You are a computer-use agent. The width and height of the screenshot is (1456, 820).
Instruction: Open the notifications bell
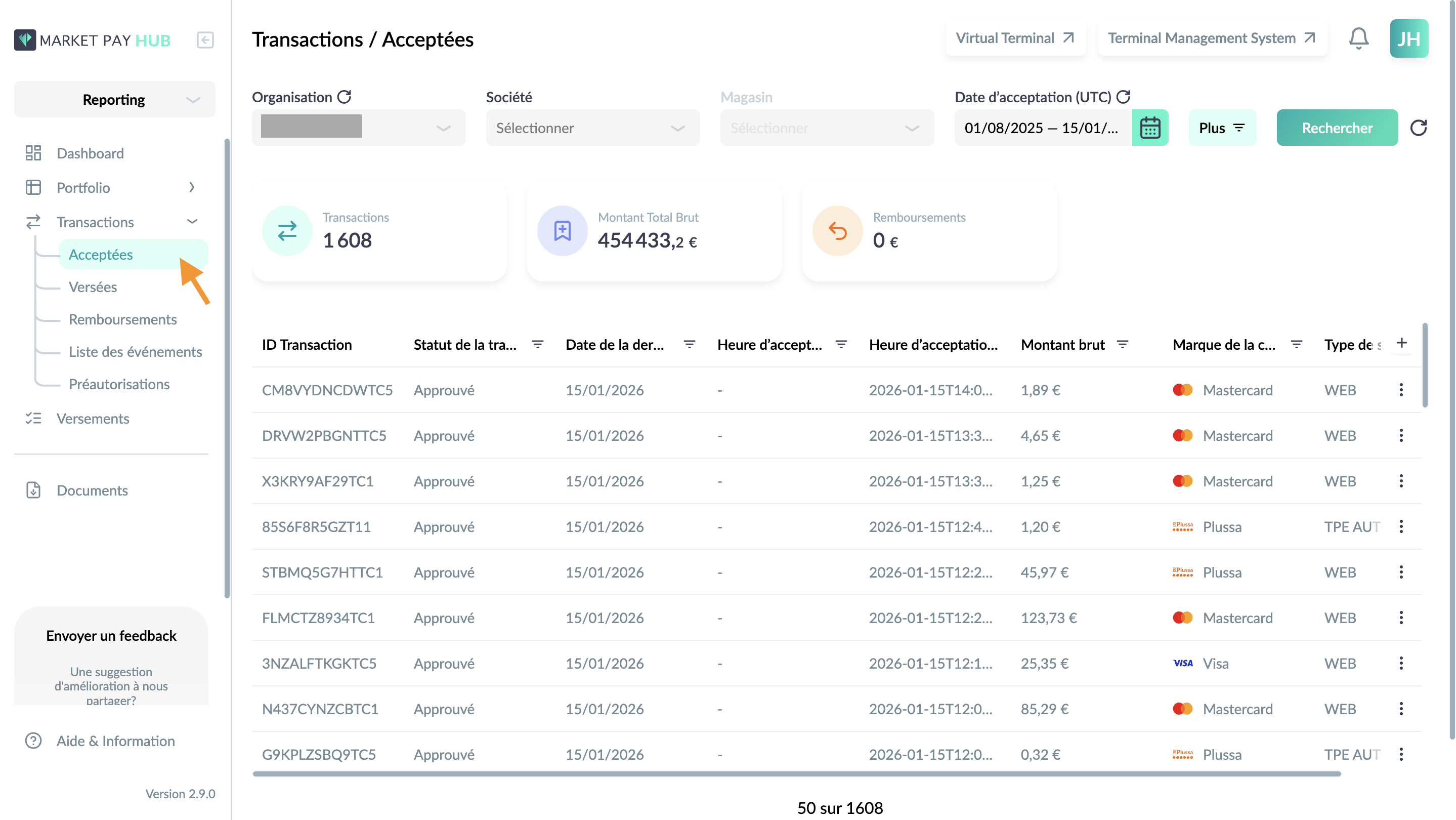coord(1358,38)
